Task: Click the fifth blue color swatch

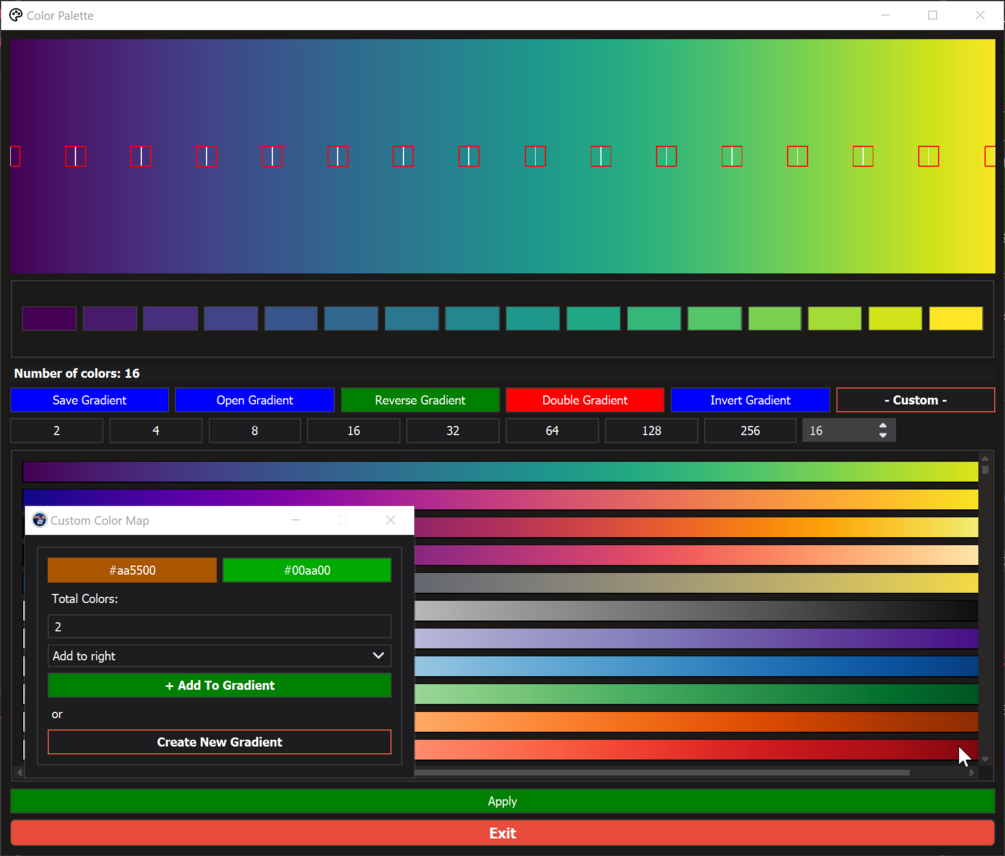Action: point(291,318)
